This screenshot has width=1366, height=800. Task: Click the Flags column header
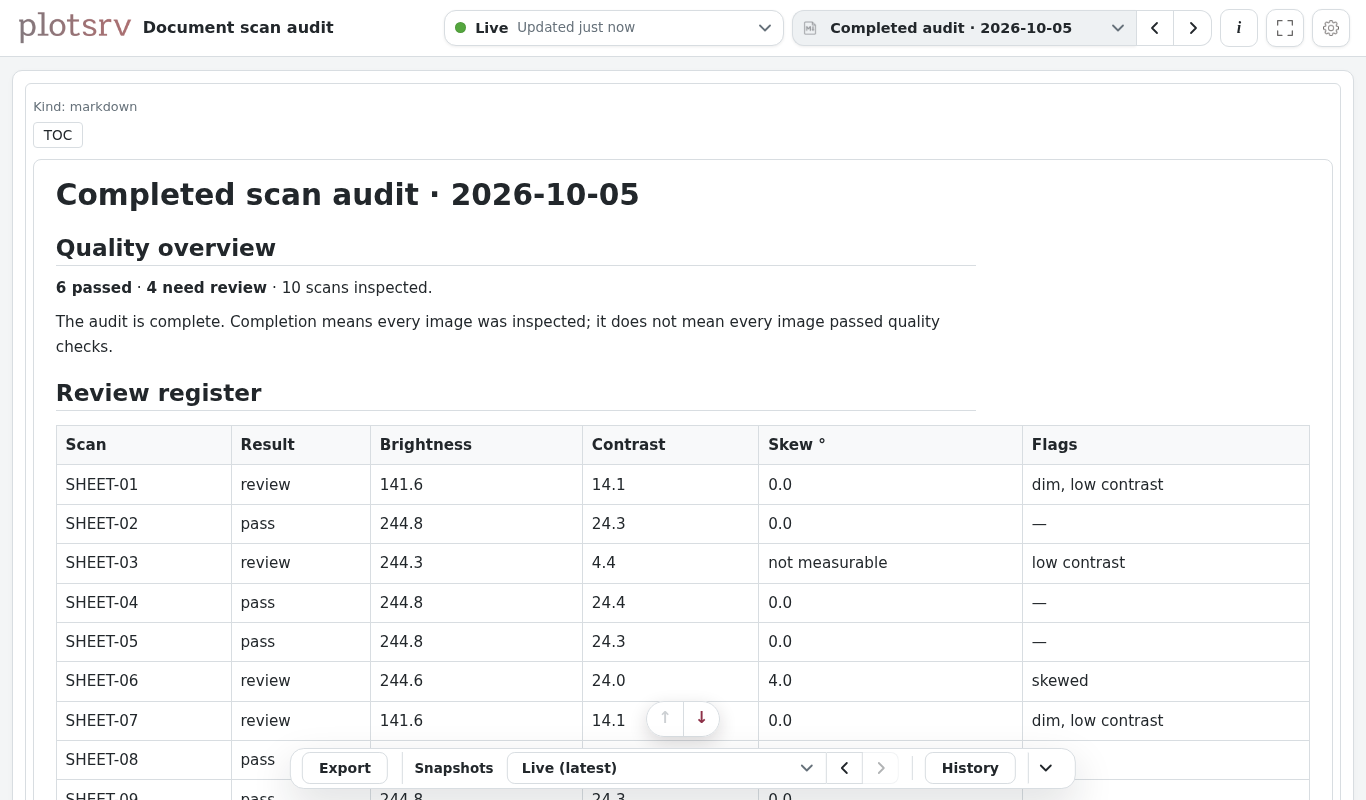point(1165,445)
